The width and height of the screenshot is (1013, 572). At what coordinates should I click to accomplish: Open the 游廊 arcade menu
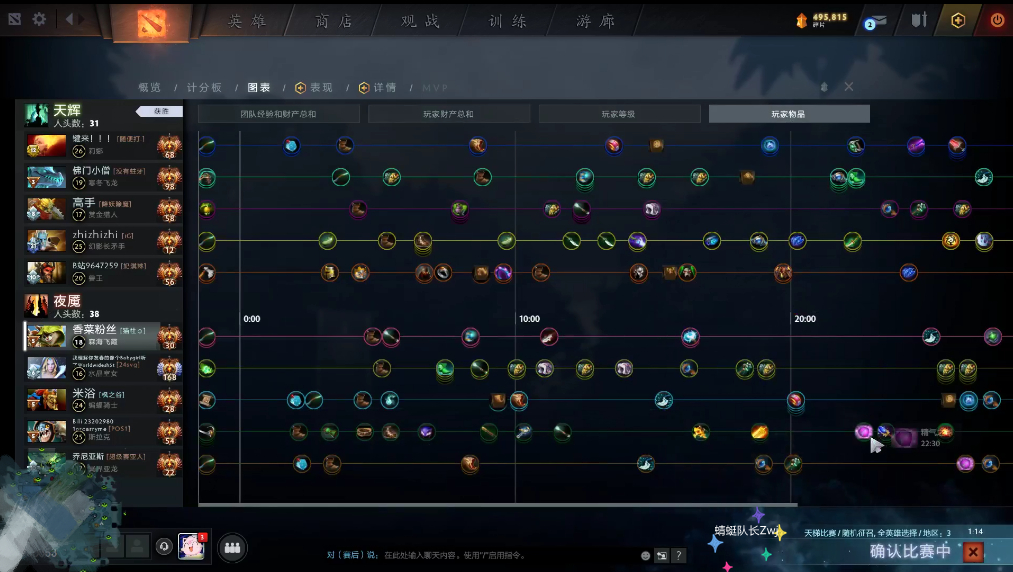[x=595, y=21]
